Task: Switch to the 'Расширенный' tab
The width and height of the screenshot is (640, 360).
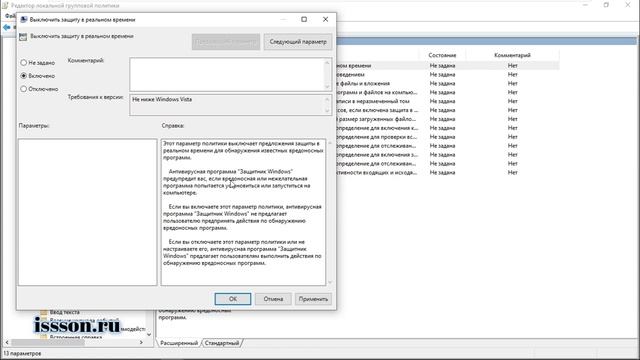Action: [179, 343]
